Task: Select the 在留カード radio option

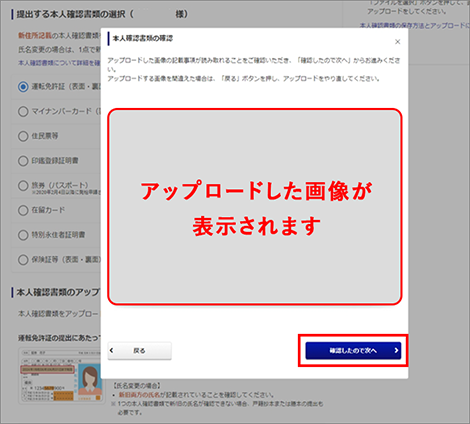Action: (x=23, y=210)
